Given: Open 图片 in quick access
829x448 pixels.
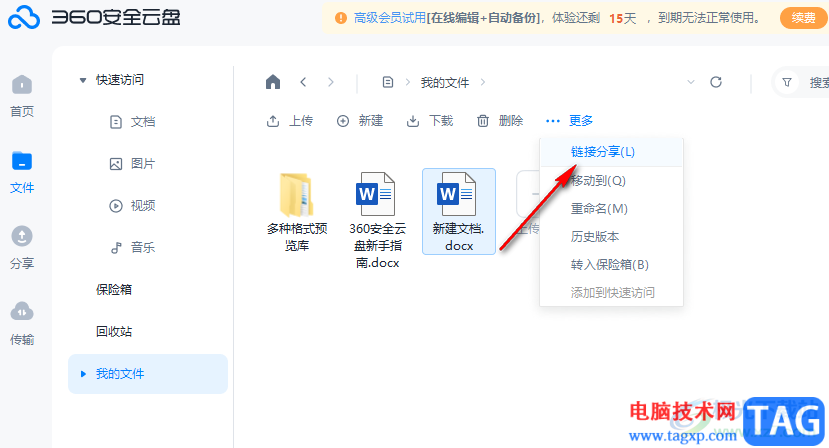Looking at the screenshot, I should [132, 164].
